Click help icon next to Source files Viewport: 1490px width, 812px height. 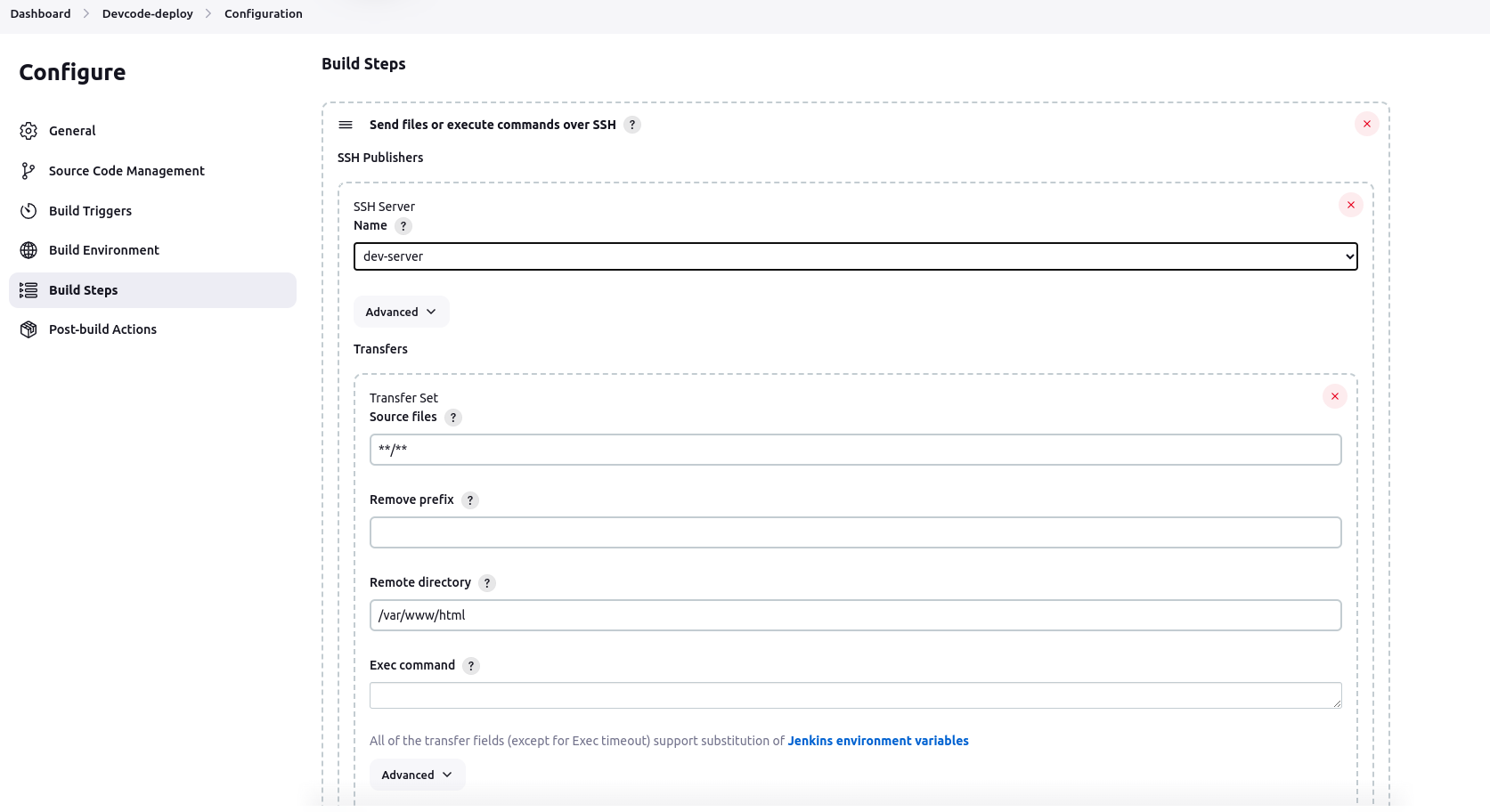pyautogui.click(x=453, y=418)
